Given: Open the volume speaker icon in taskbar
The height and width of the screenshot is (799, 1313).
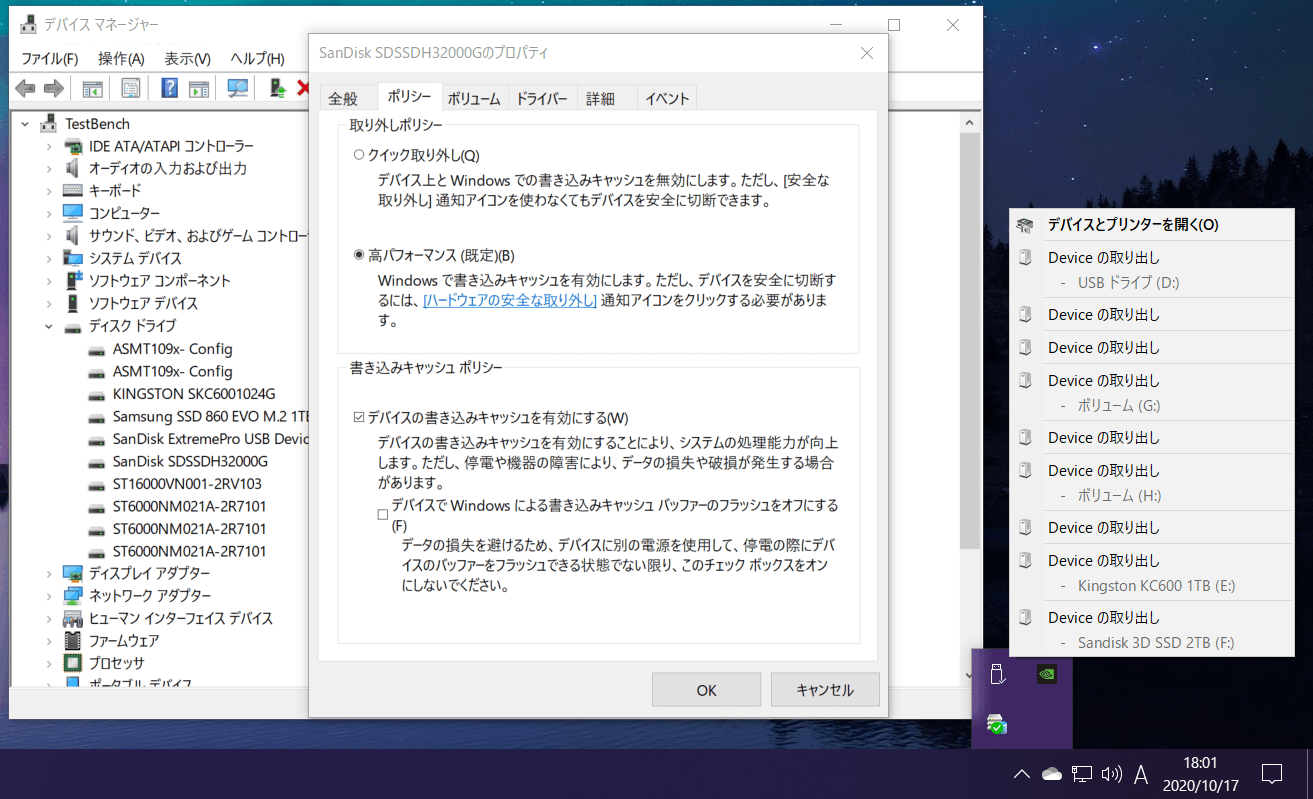Looking at the screenshot, I should (x=1111, y=774).
